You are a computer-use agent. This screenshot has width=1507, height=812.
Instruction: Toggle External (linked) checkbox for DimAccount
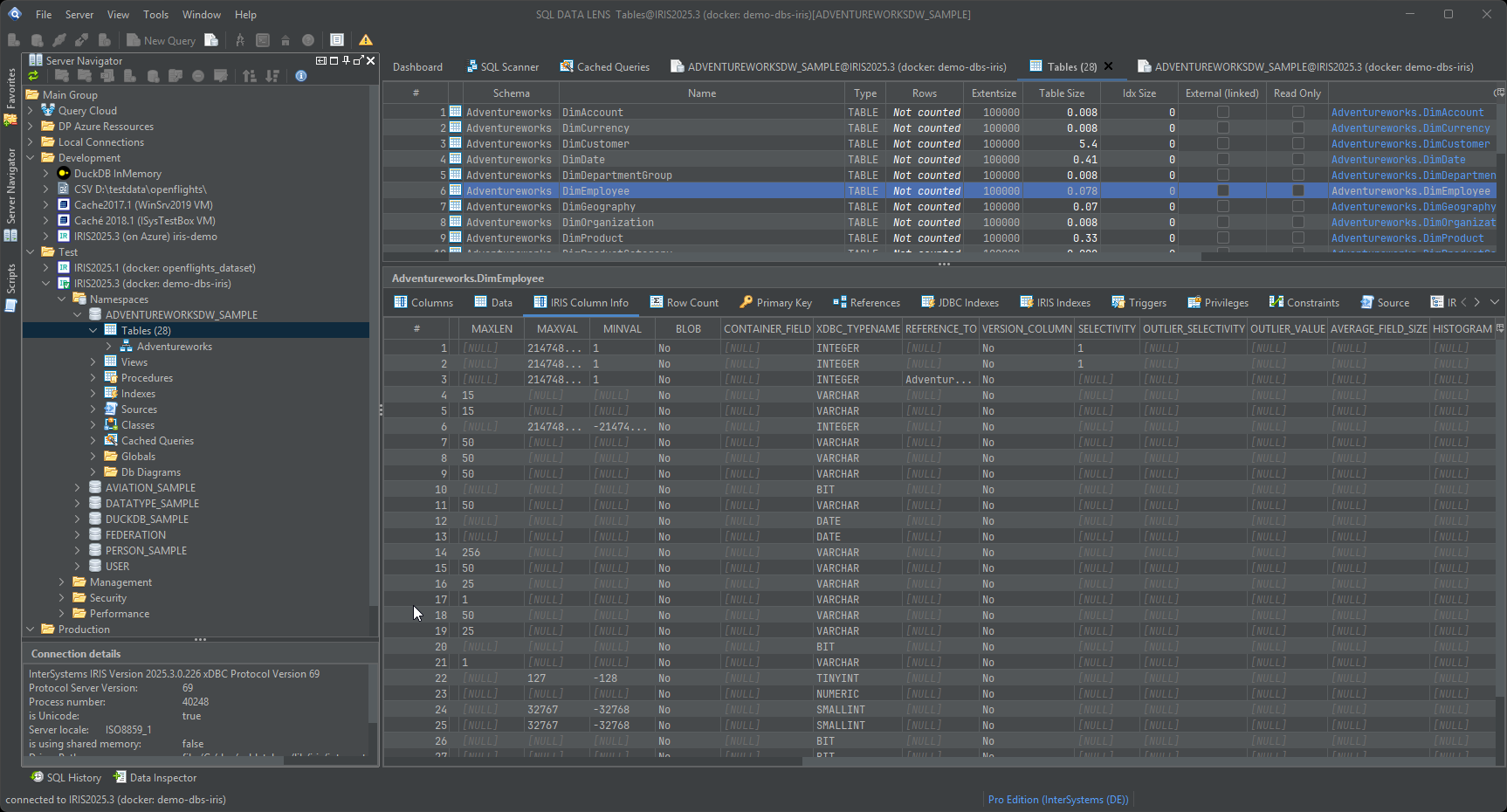pyautogui.click(x=1223, y=112)
